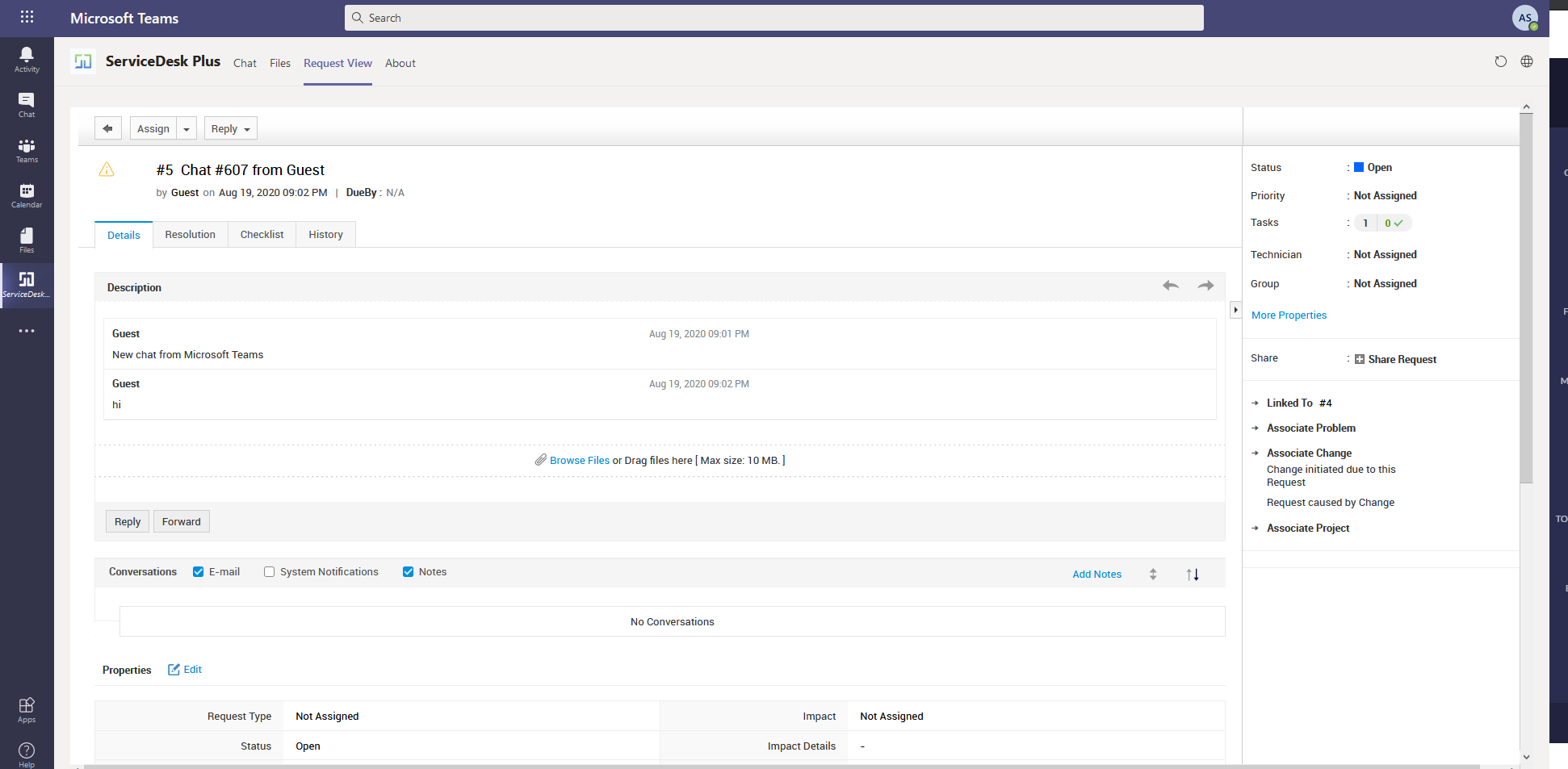Open the About tab

click(400, 63)
